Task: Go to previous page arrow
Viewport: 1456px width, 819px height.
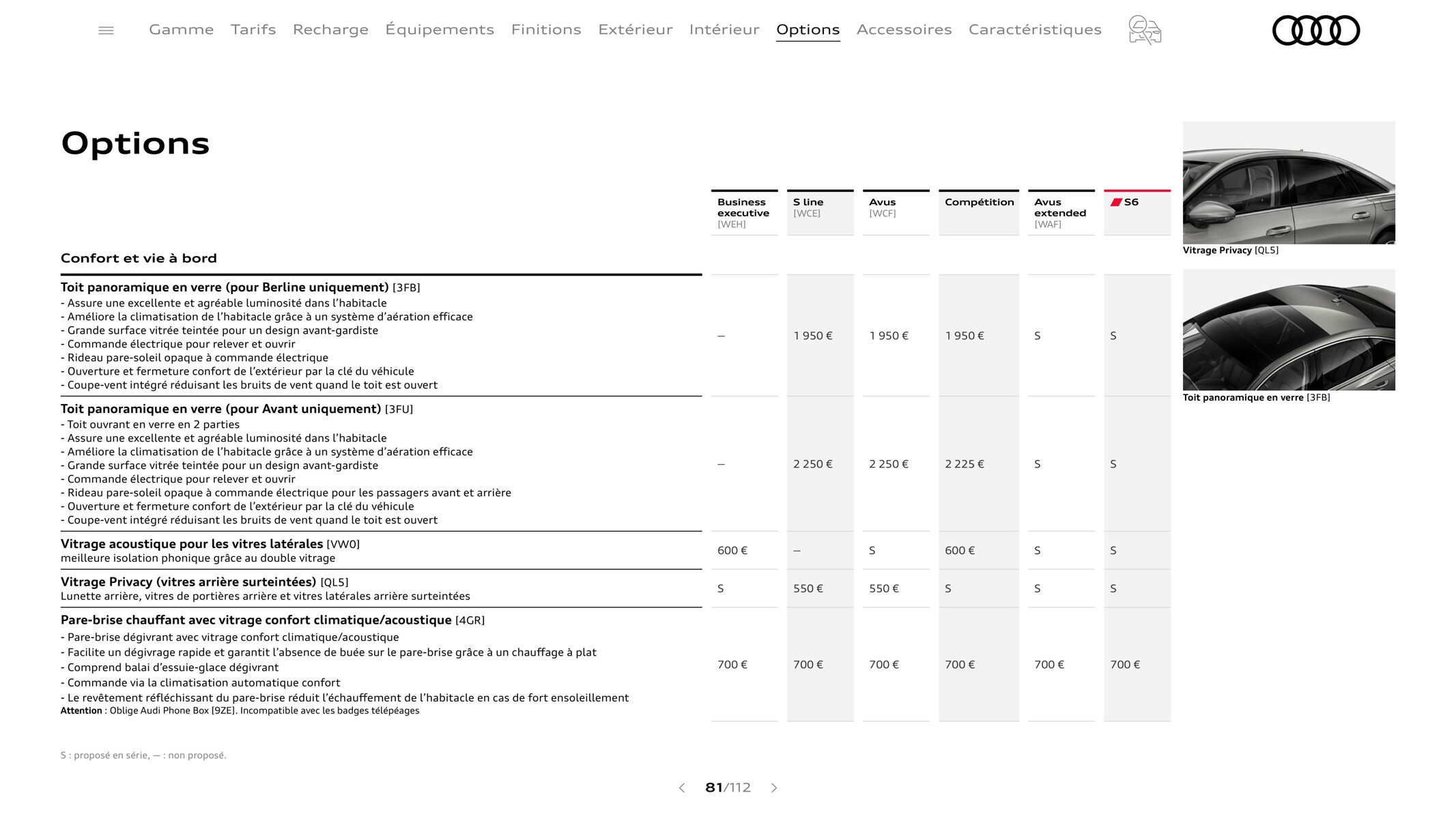Action: (x=681, y=788)
